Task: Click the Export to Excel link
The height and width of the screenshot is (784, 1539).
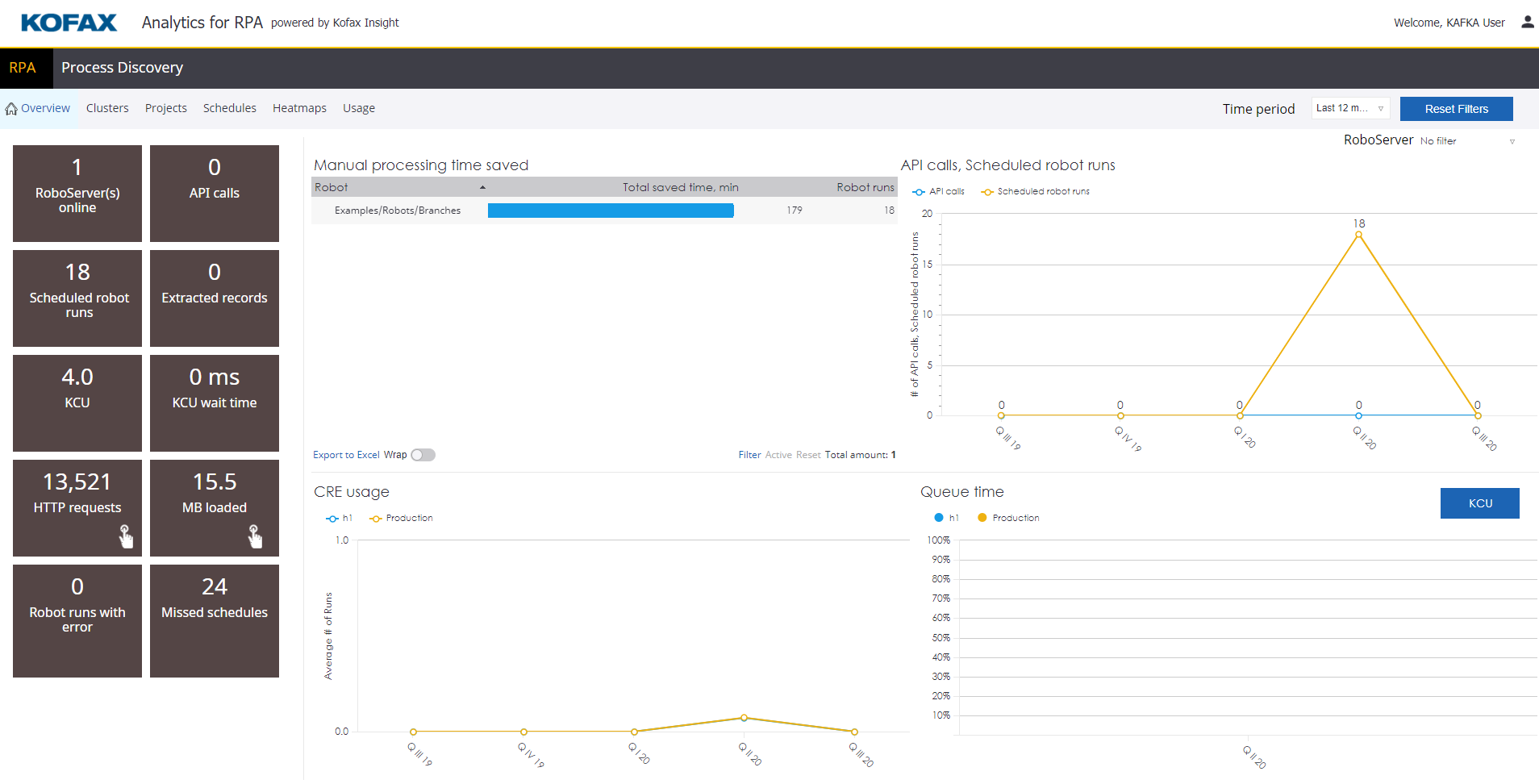Action: coord(346,455)
